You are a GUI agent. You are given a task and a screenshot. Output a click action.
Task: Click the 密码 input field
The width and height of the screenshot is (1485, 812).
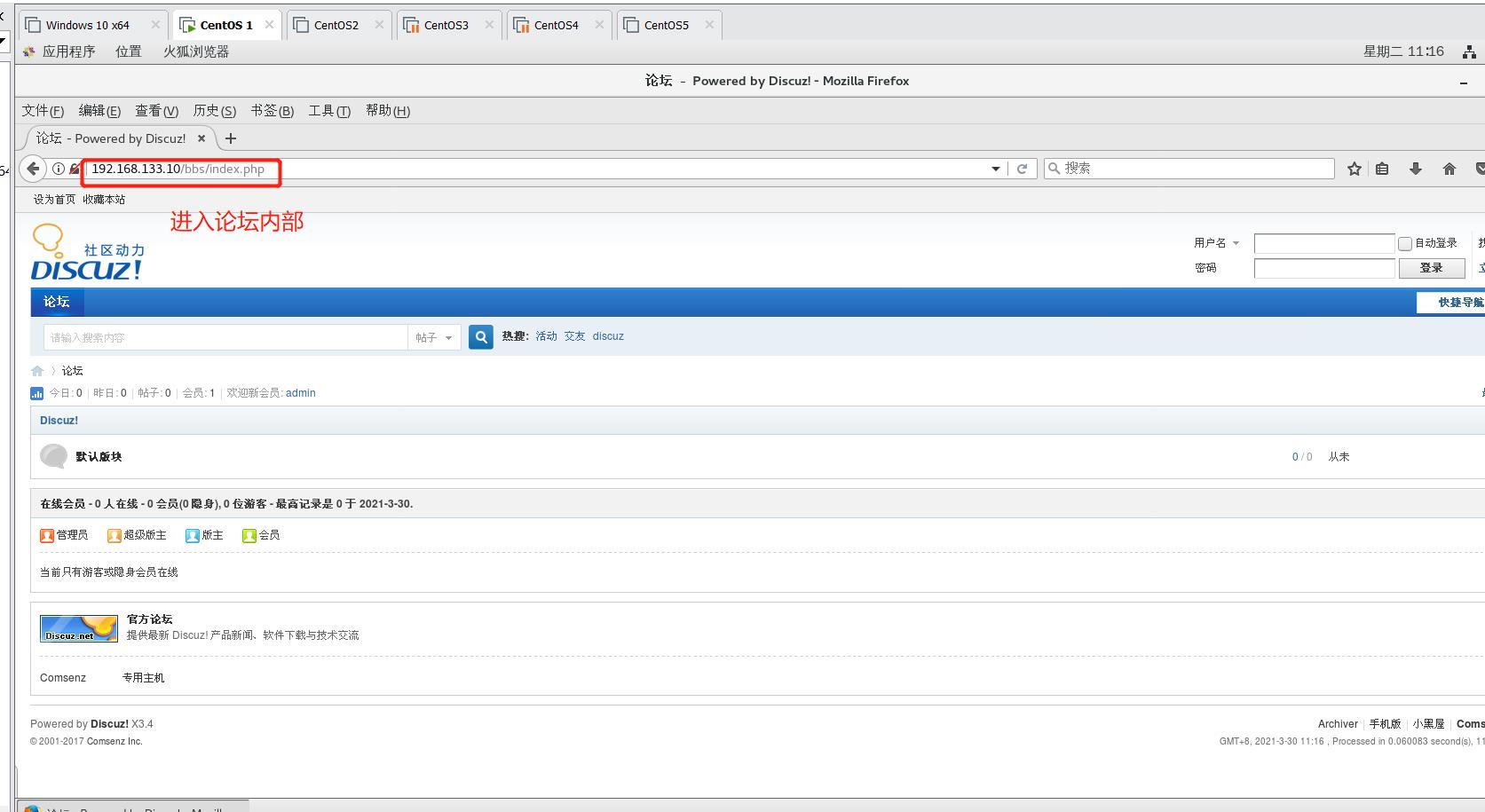click(1324, 268)
